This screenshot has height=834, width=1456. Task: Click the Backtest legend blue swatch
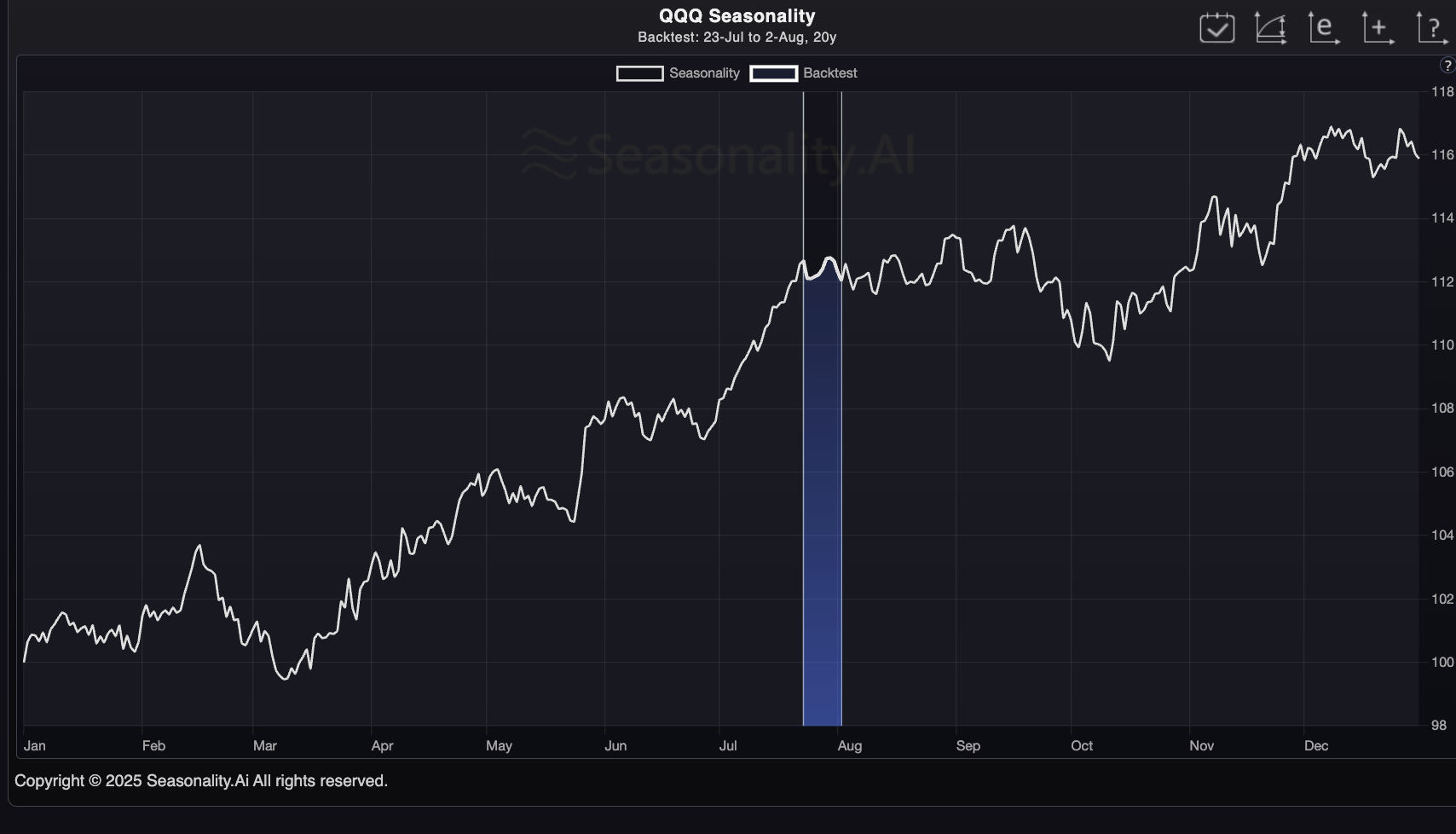pyautogui.click(x=774, y=73)
